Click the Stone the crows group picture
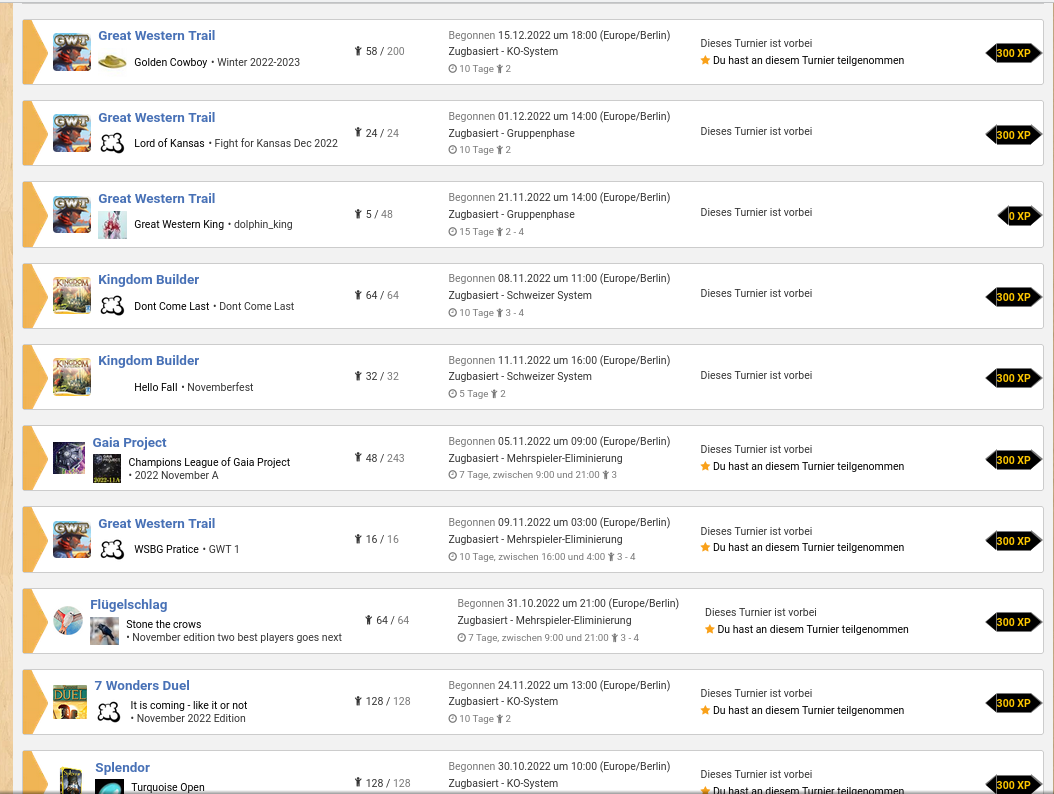 point(104,631)
